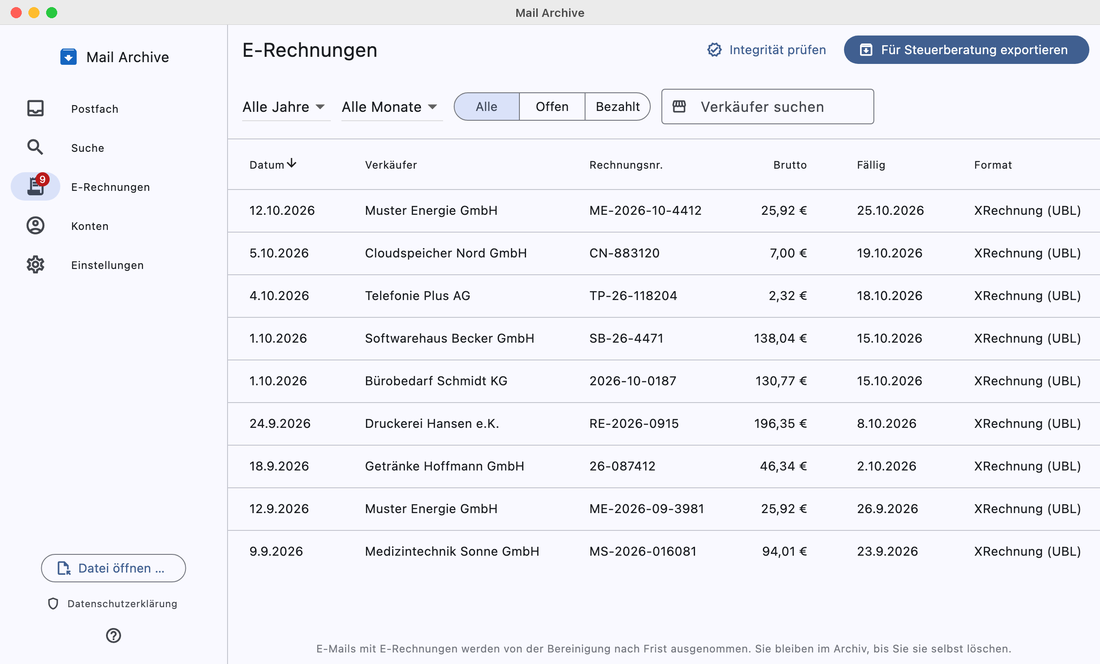Click the Datei öffnen button
Image resolution: width=1100 pixels, height=664 pixels.
pos(114,568)
